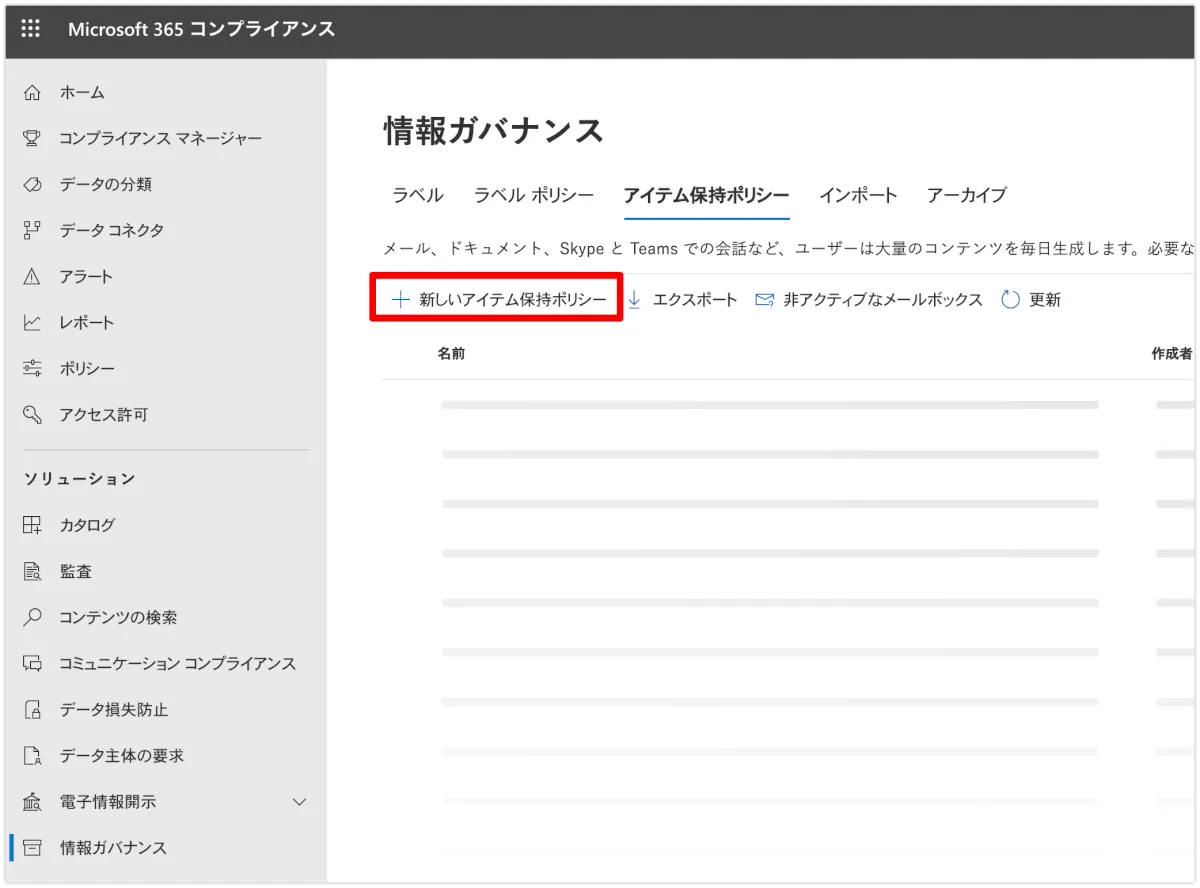Viewport: 1200px width, 888px height.
Task: Select the アーカイブ tab
Action: (x=966, y=196)
